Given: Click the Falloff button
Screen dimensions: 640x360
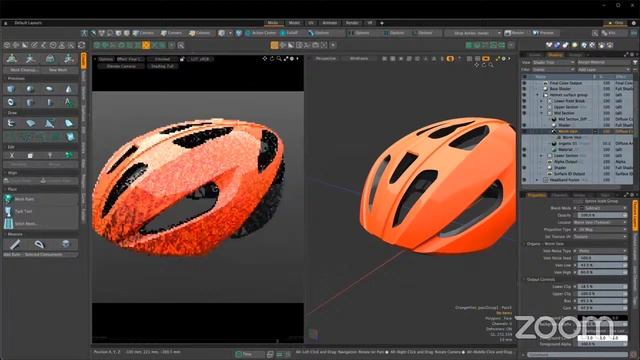Looking at the screenshot, I should [289, 33].
